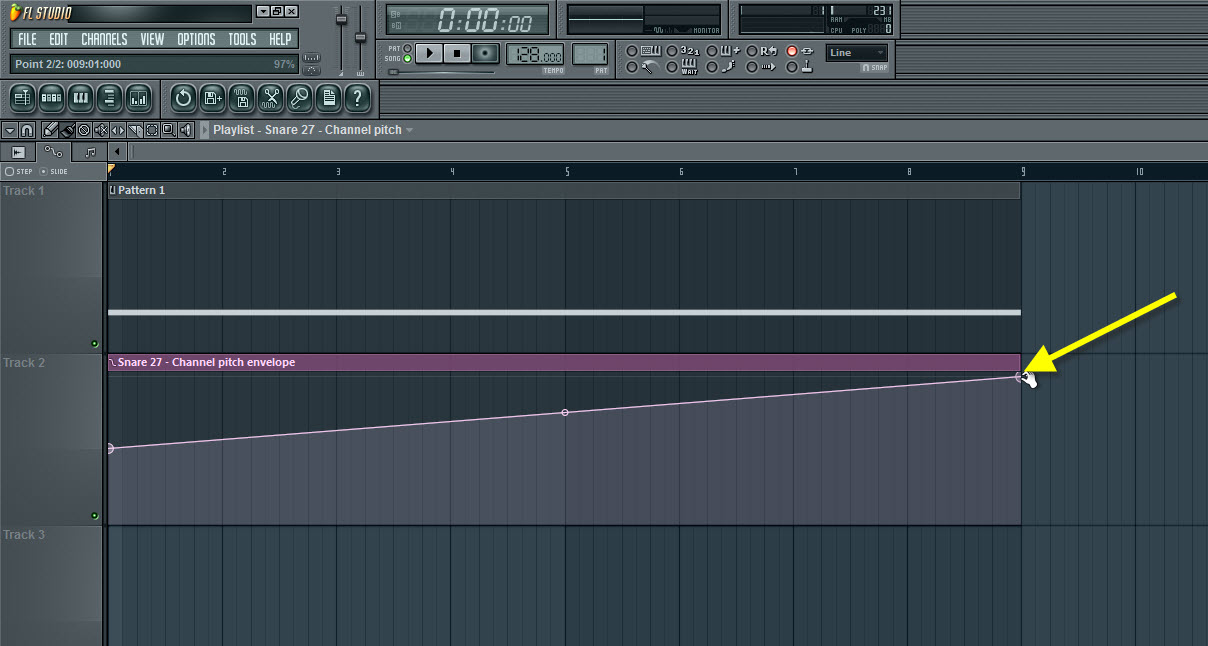Screen dimensions: 1208x646
Task: Click the Play button
Action: pos(429,53)
